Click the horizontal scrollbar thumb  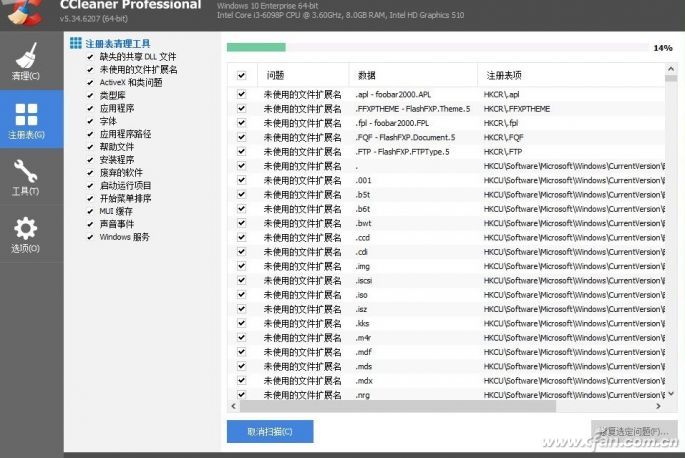(398, 406)
